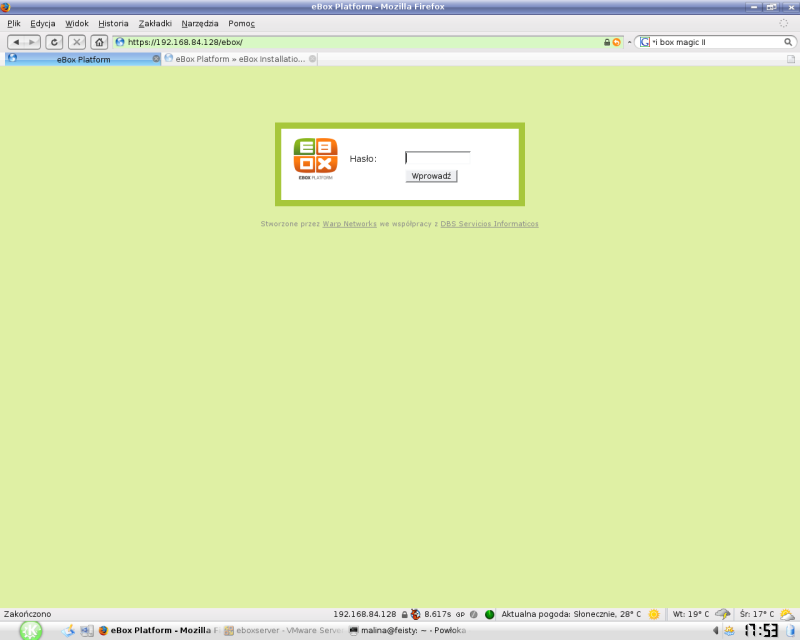The height and width of the screenshot is (640, 800).
Task: Open the Edycja menu
Action: pyautogui.click(x=43, y=23)
